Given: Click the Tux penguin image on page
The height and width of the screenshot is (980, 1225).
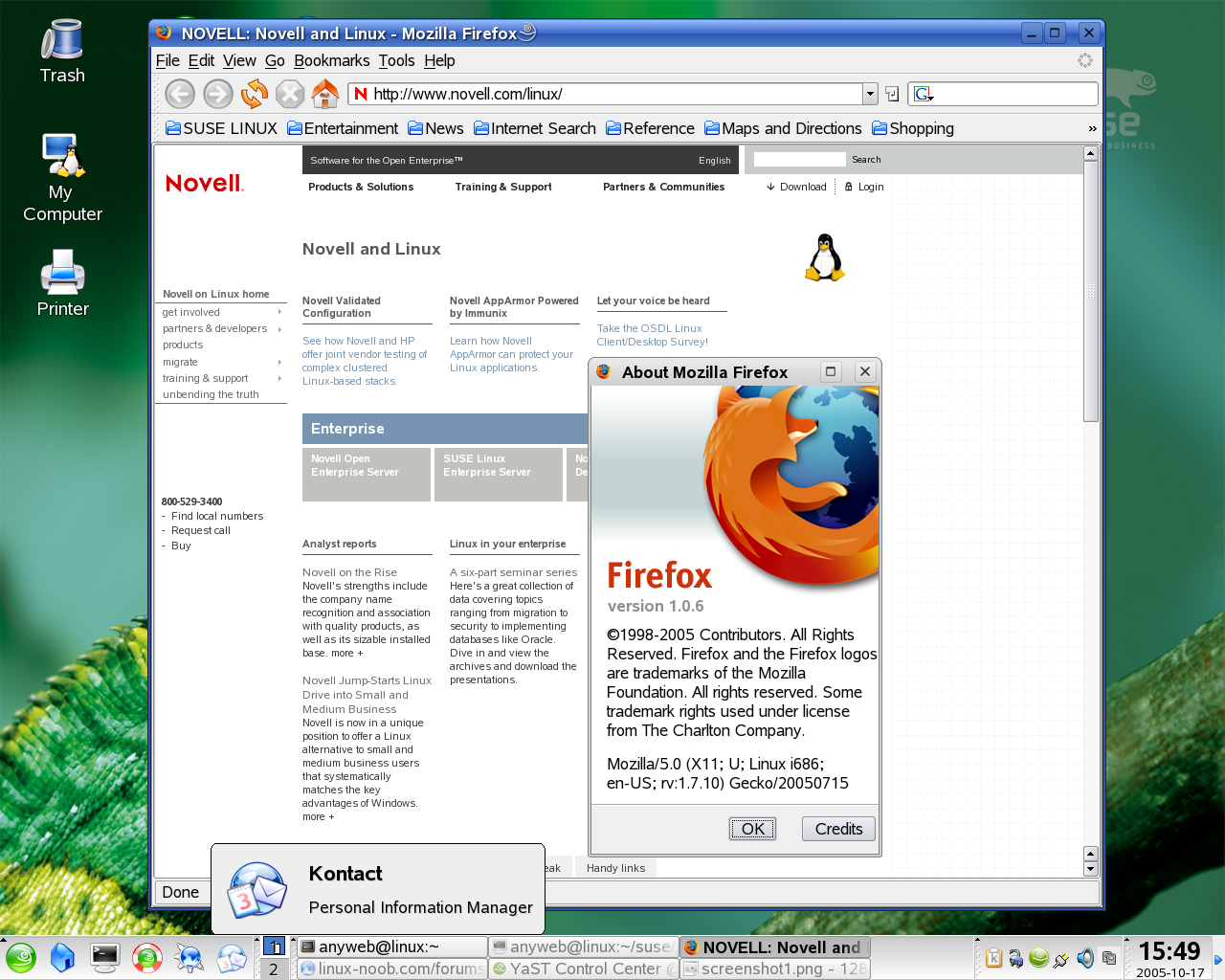Looking at the screenshot, I should [825, 257].
